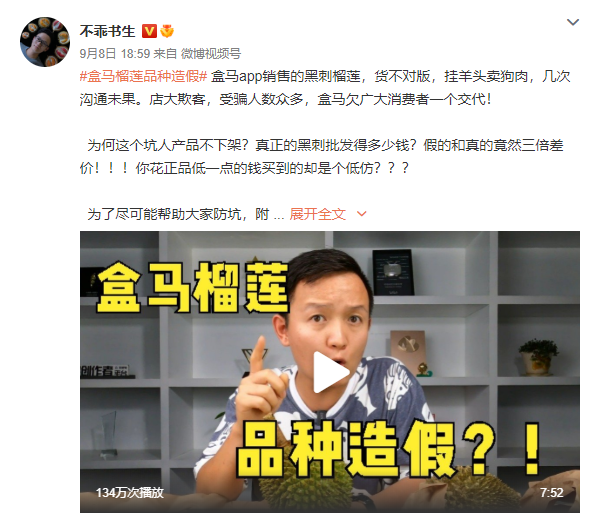Open the 不乖书生 profile avatar
598x520 pixels.
45,42
